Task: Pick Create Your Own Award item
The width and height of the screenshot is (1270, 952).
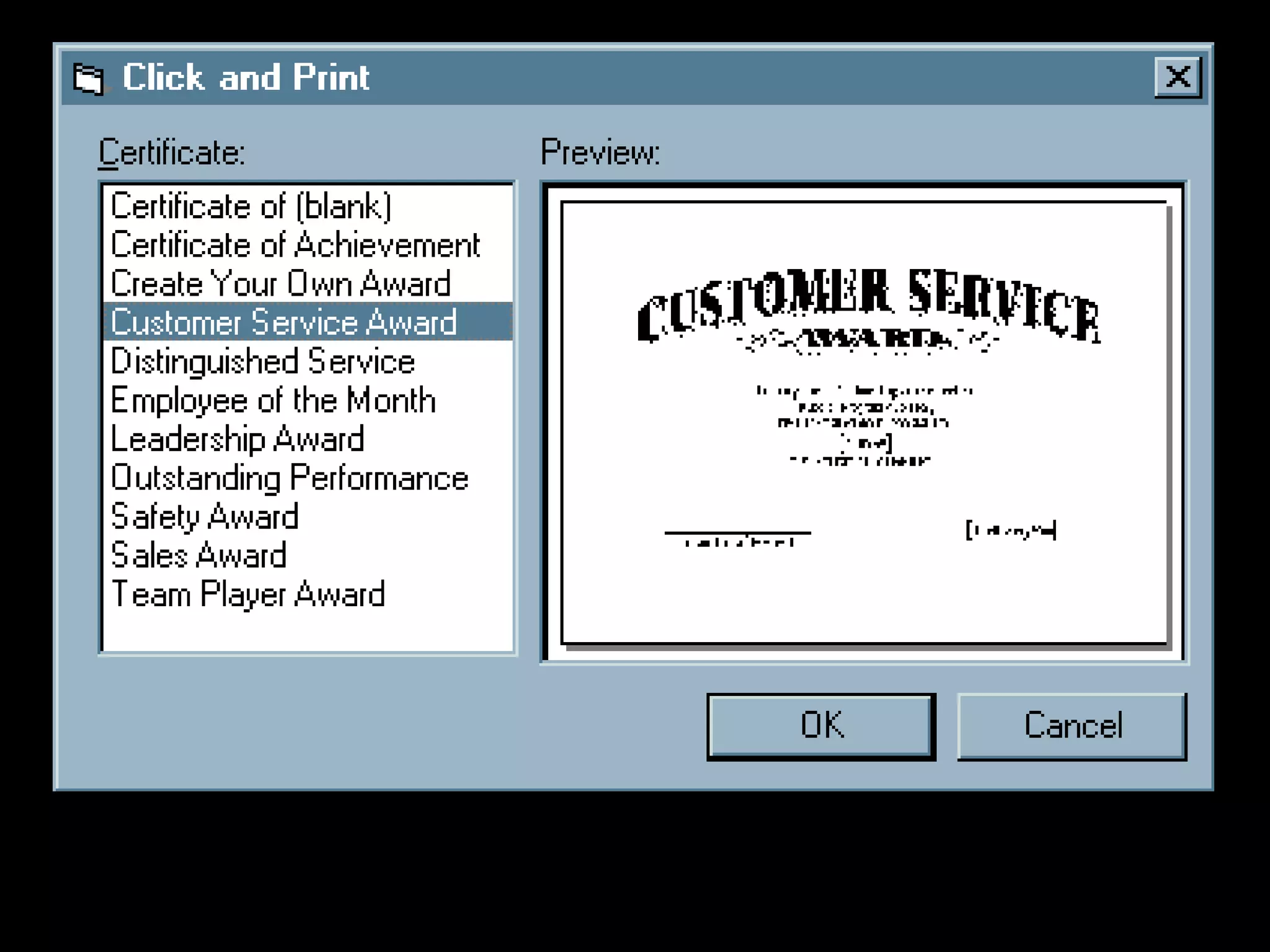Action: click(280, 284)
